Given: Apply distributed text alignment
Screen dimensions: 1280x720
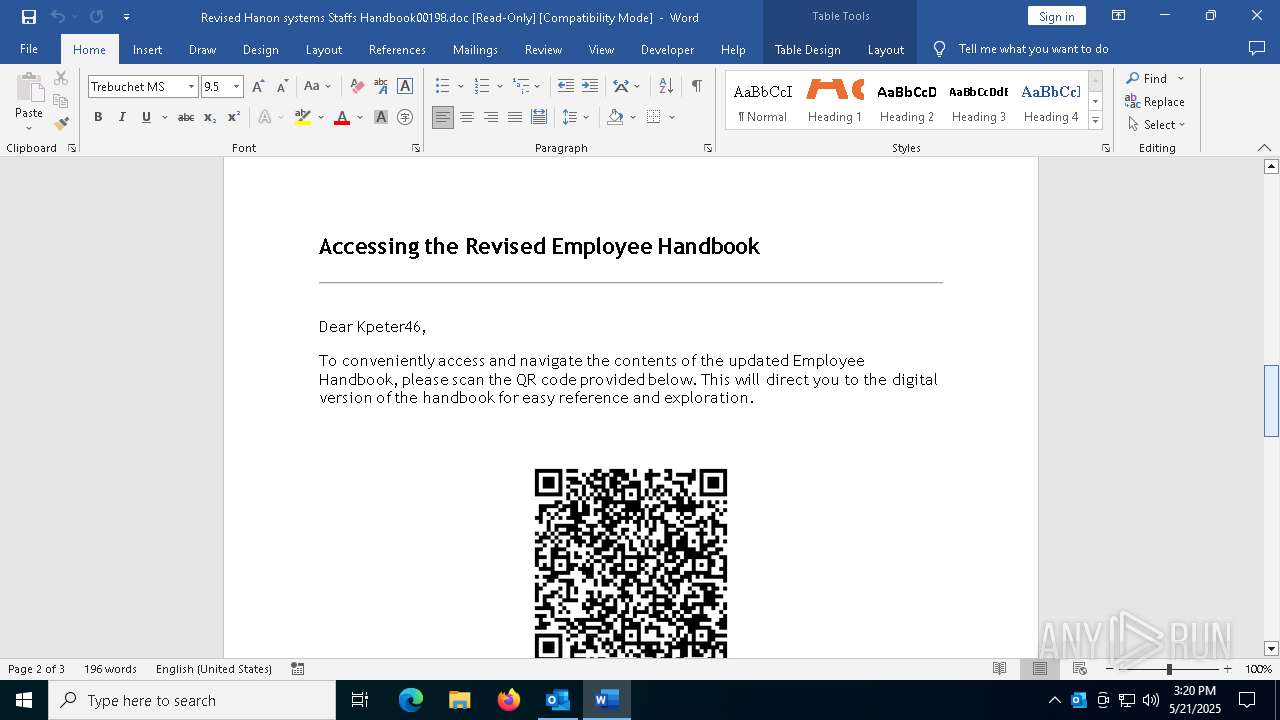Looking at the screenshot, I should tap(539, 117).
